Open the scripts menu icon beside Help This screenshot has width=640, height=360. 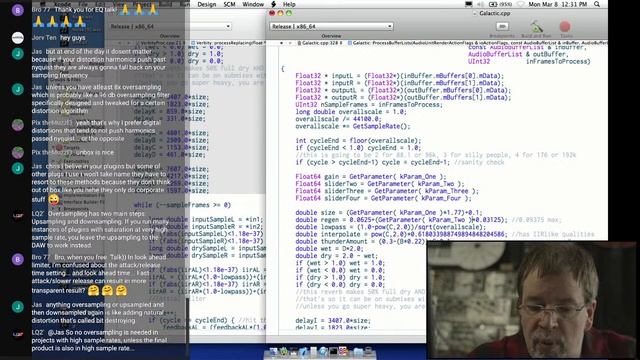(273, 4)
